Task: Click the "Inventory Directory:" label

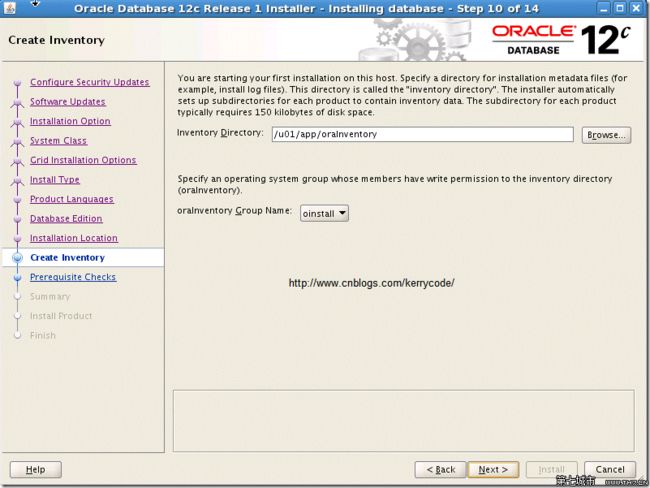Action: (x=220, y=133)
